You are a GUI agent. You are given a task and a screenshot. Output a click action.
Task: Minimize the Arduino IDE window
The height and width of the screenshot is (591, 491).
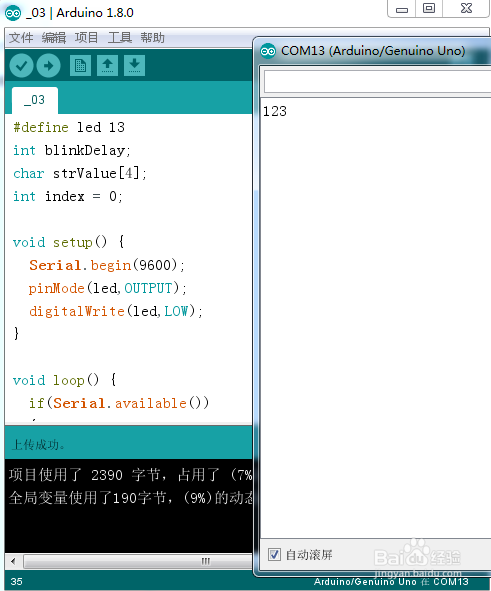pos(402,9)
